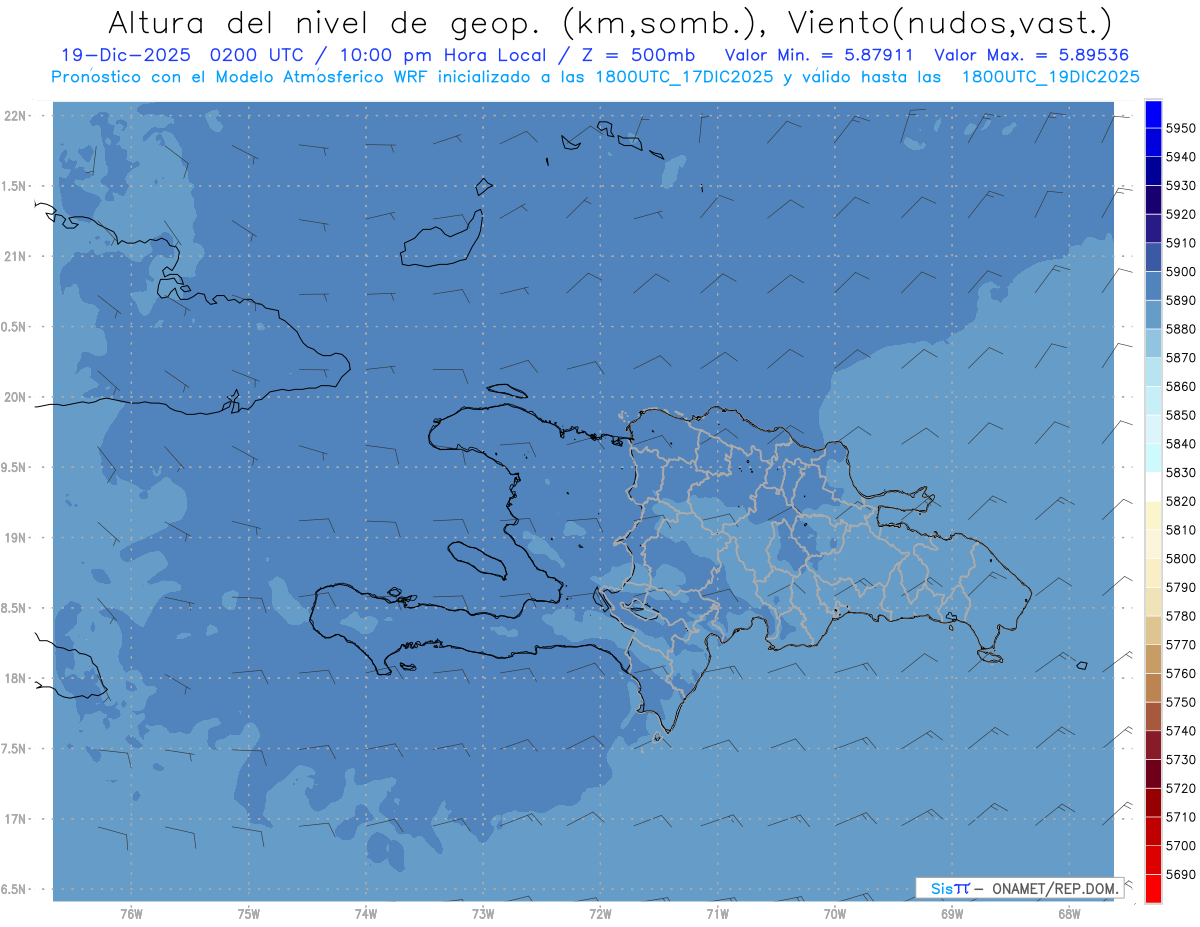Click the 5880 color bar label

click(1181, 329)
